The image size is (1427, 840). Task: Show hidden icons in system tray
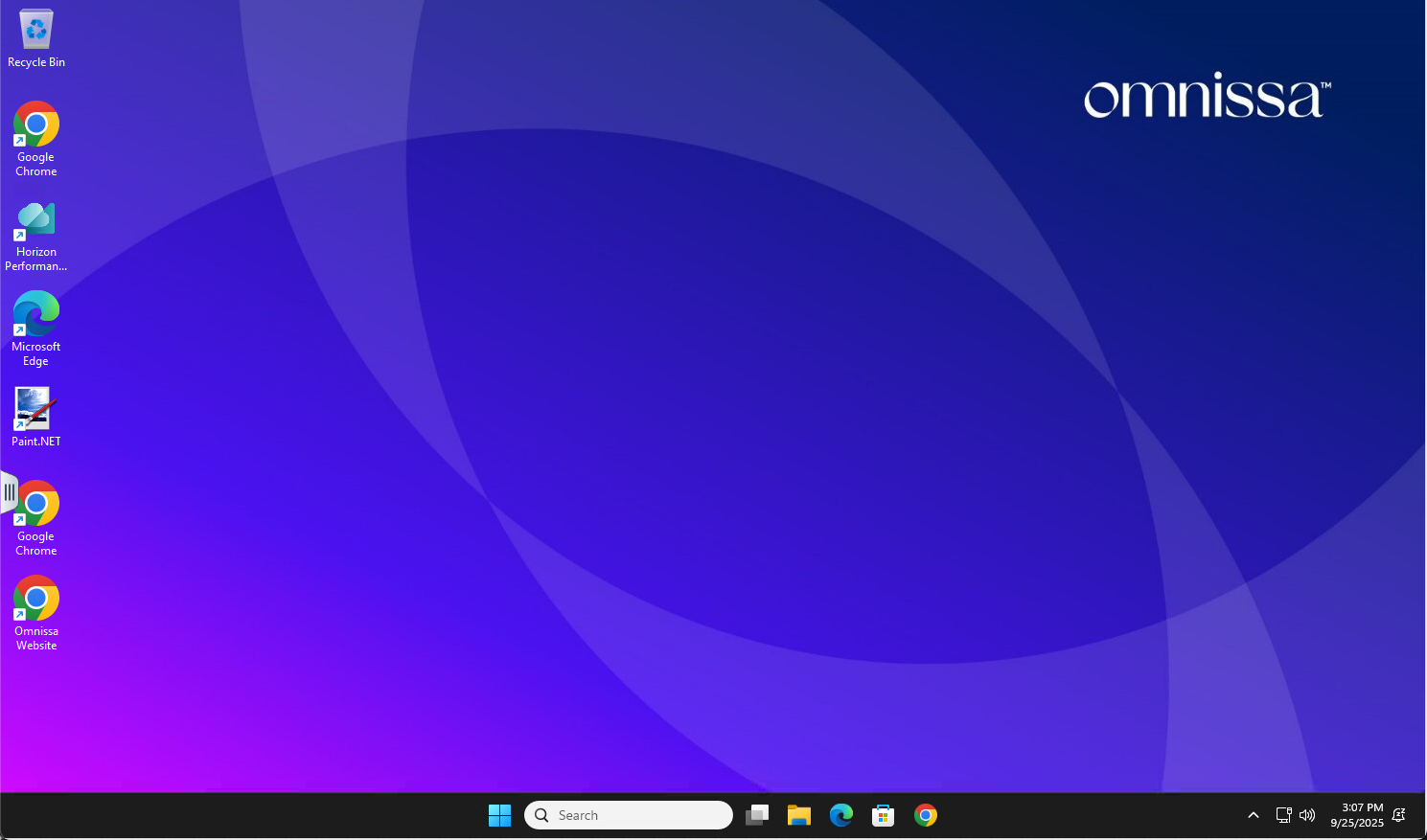click(x=1253, y=815)
